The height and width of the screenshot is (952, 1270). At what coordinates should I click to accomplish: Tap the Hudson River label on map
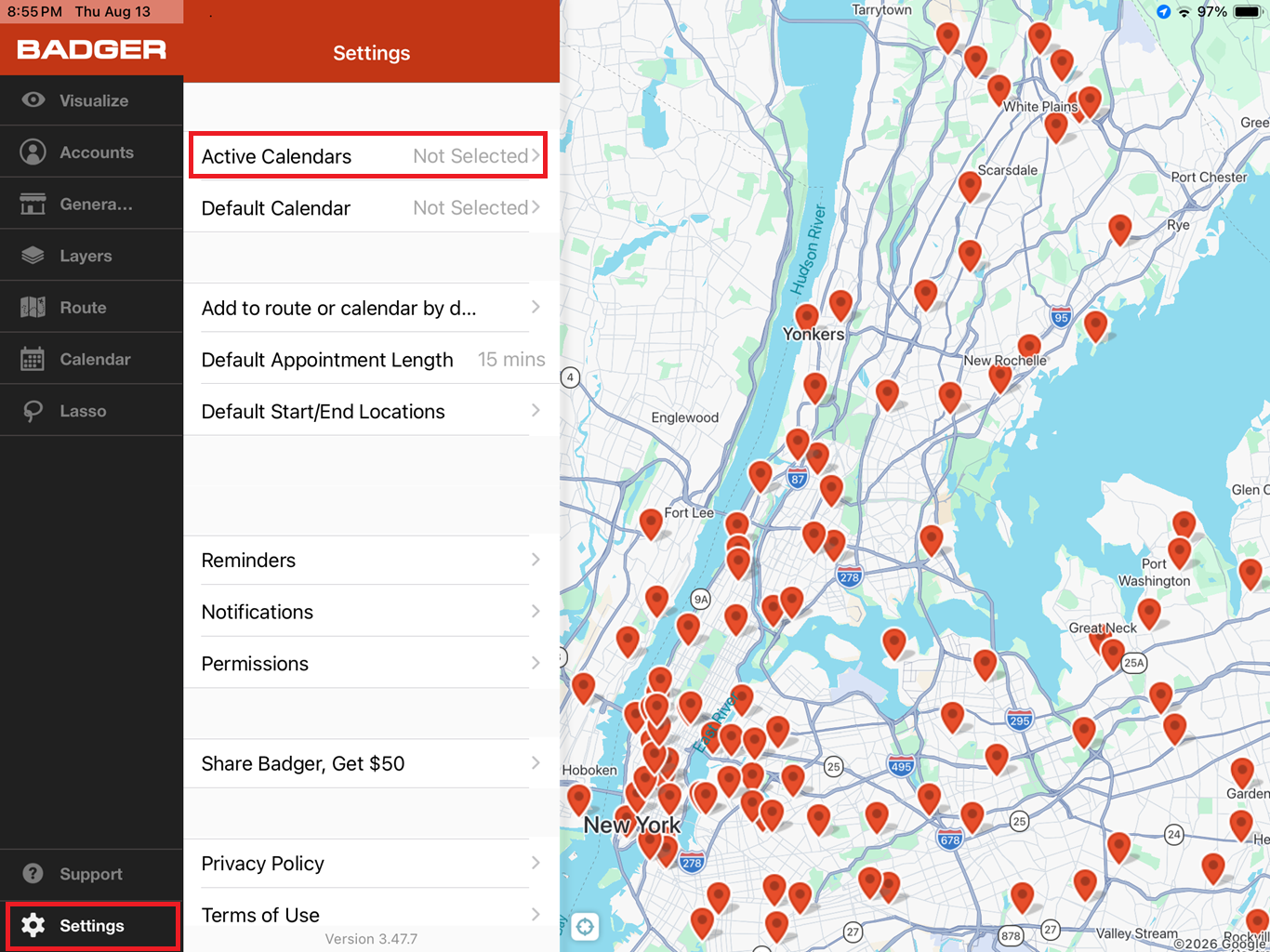point(808,250)
